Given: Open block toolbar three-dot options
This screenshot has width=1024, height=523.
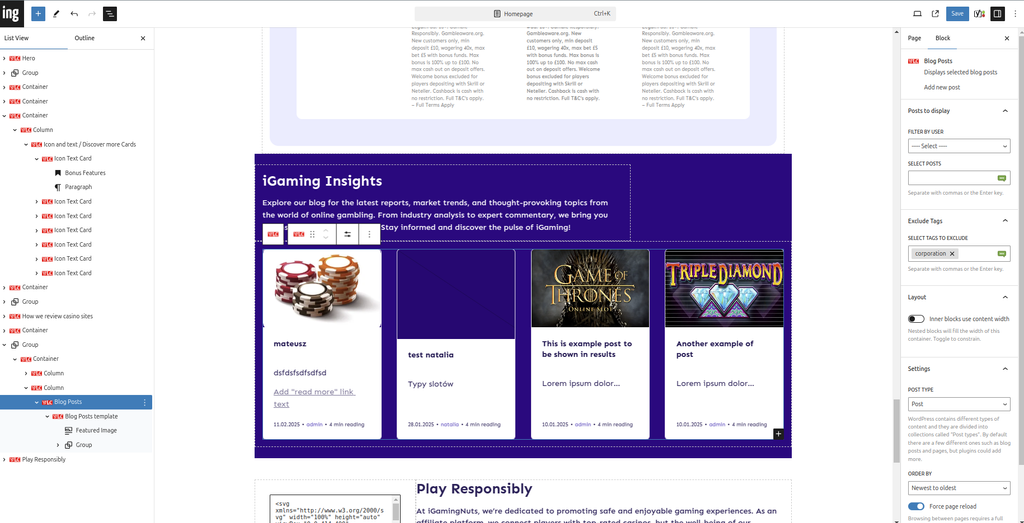Looking at the screenshot, I should click(369, 234).
